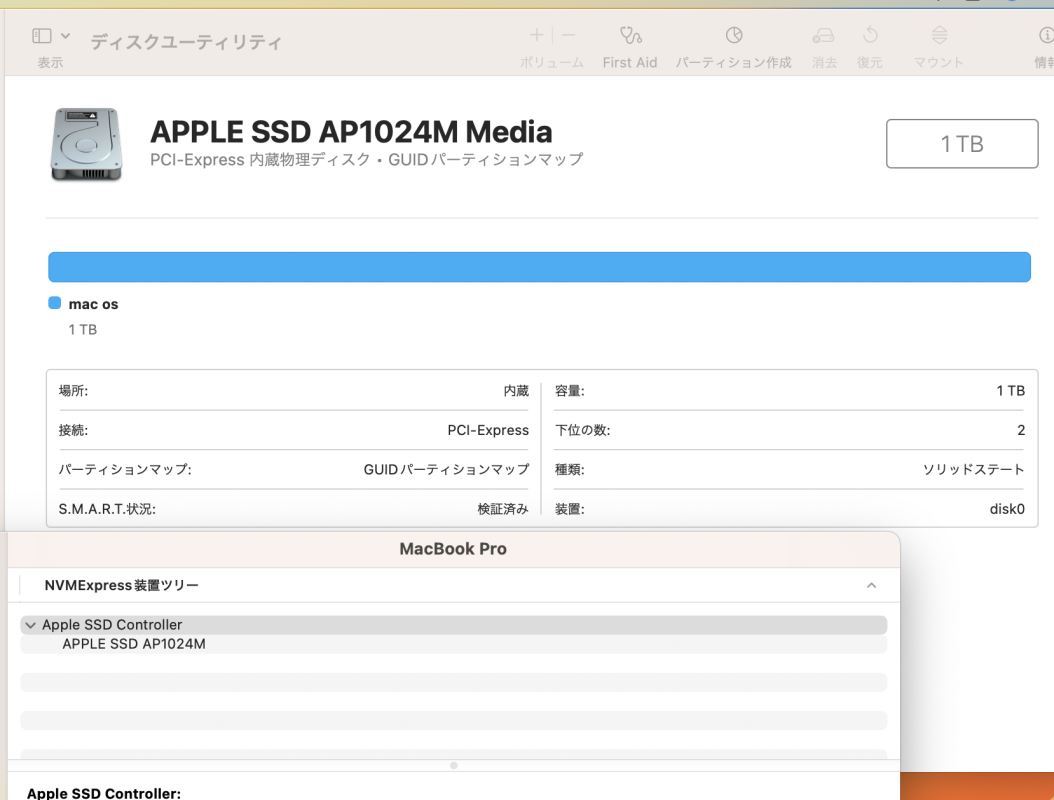Image resolution: width=1054 pixels, height=800 pixels.
Task: Open the 表示 view dropdown chevron
Action: tap(65, 36)
